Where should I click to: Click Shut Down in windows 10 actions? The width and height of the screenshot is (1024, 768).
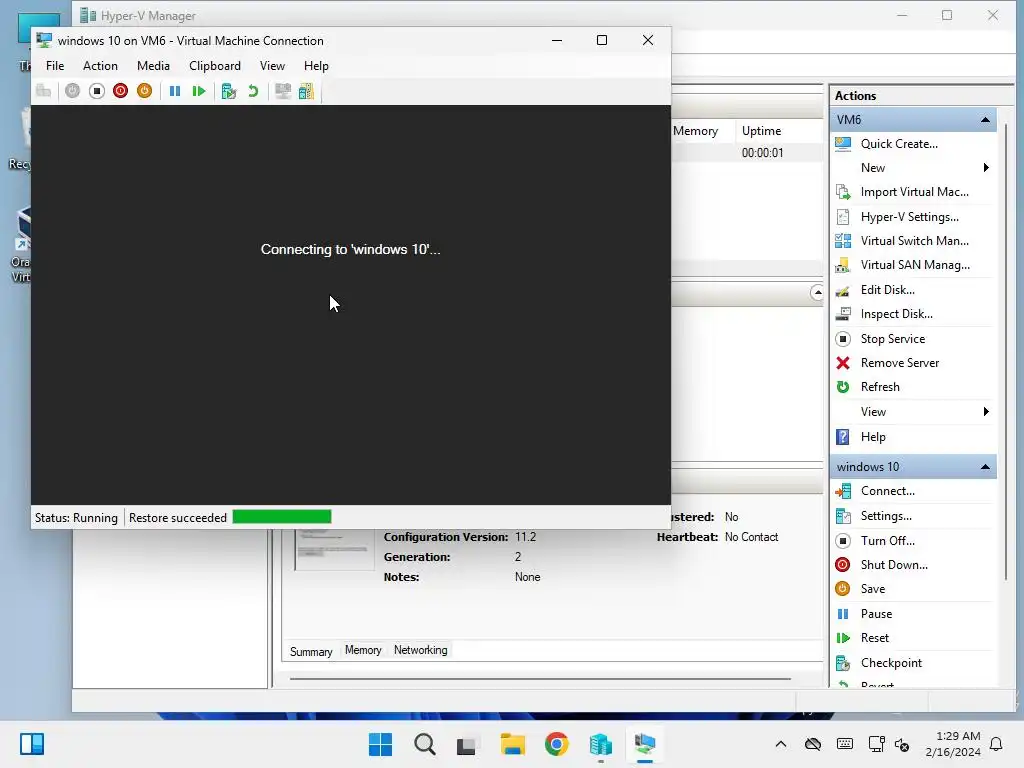(894, 565)
